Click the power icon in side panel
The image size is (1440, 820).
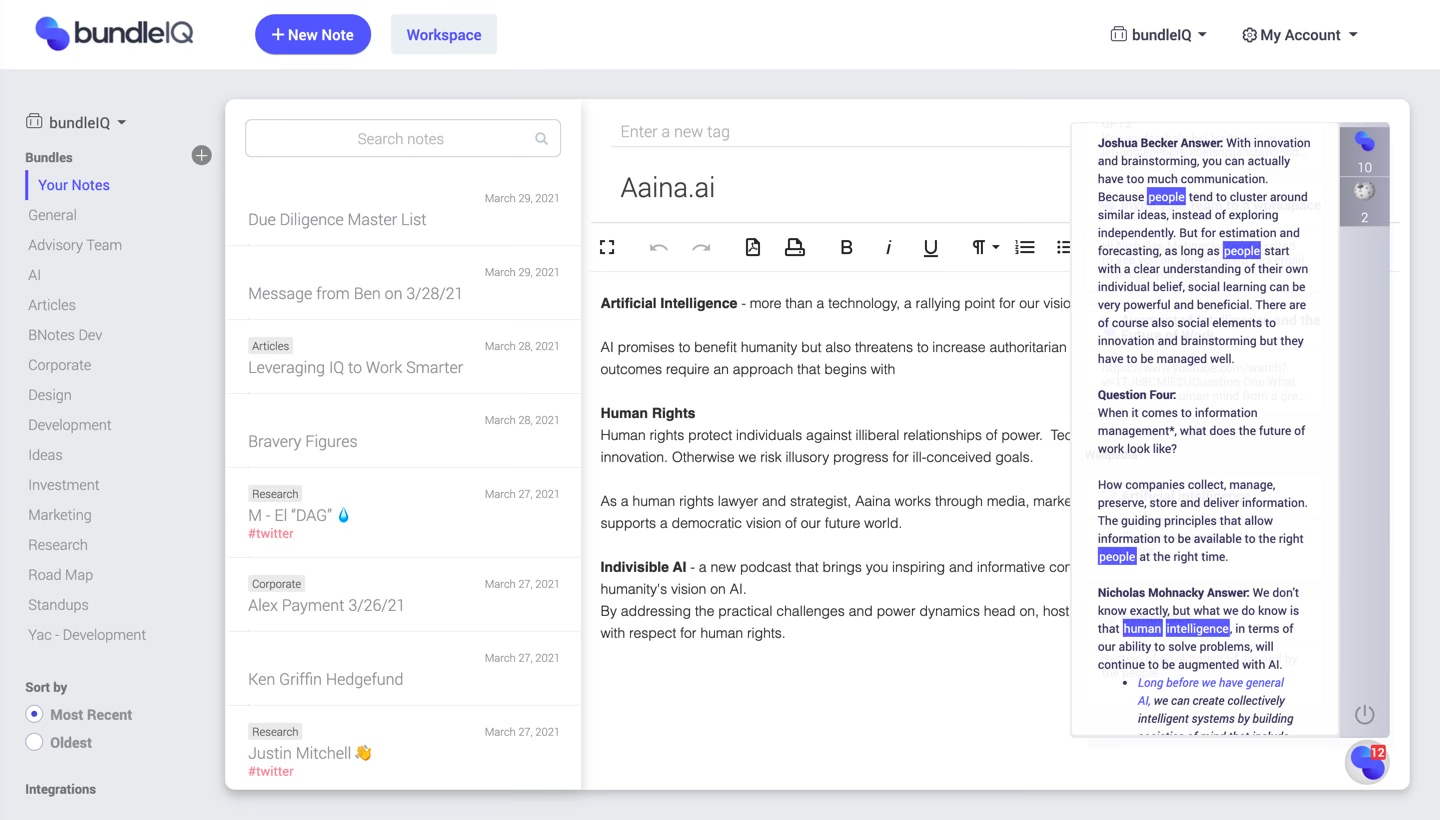coord(1365,714)
